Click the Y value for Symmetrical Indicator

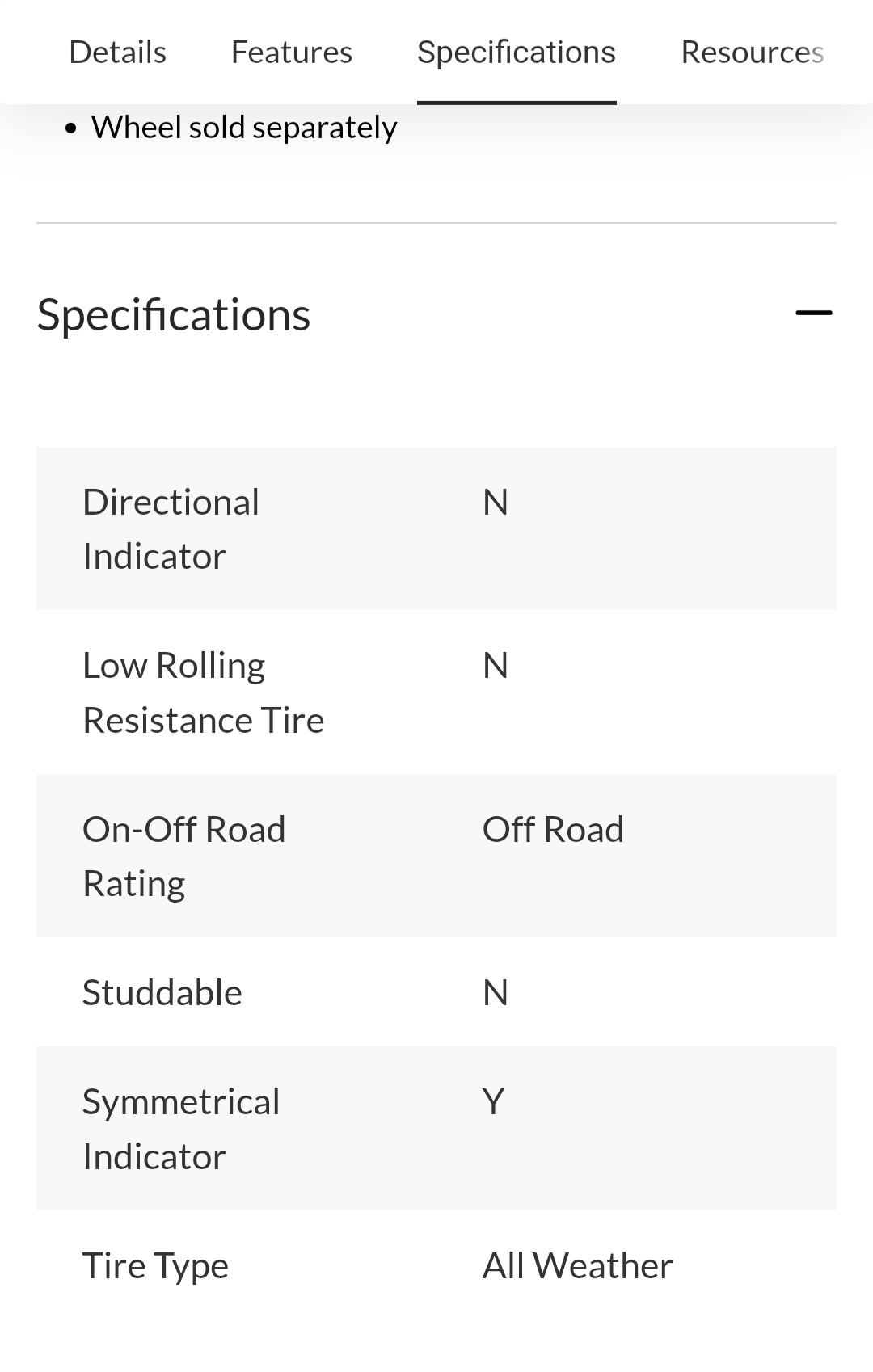(x=493, y=1102)
